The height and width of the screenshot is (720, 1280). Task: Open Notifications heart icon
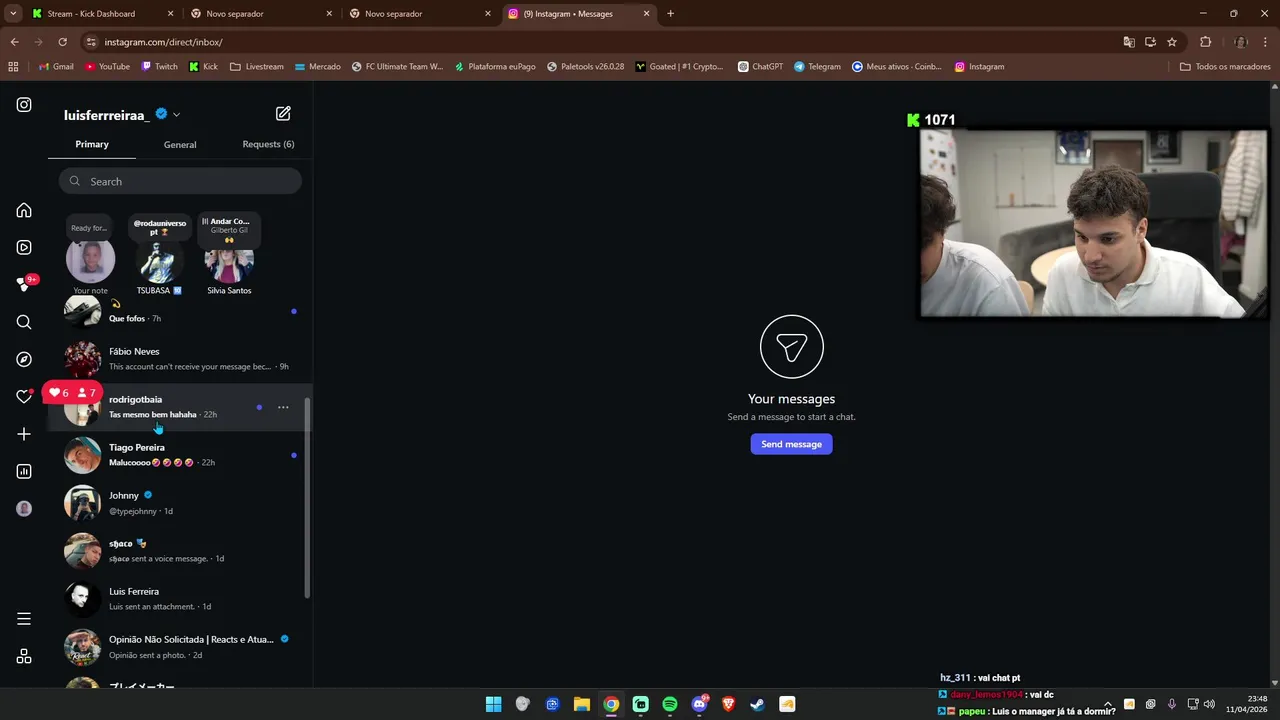(24, 396)
